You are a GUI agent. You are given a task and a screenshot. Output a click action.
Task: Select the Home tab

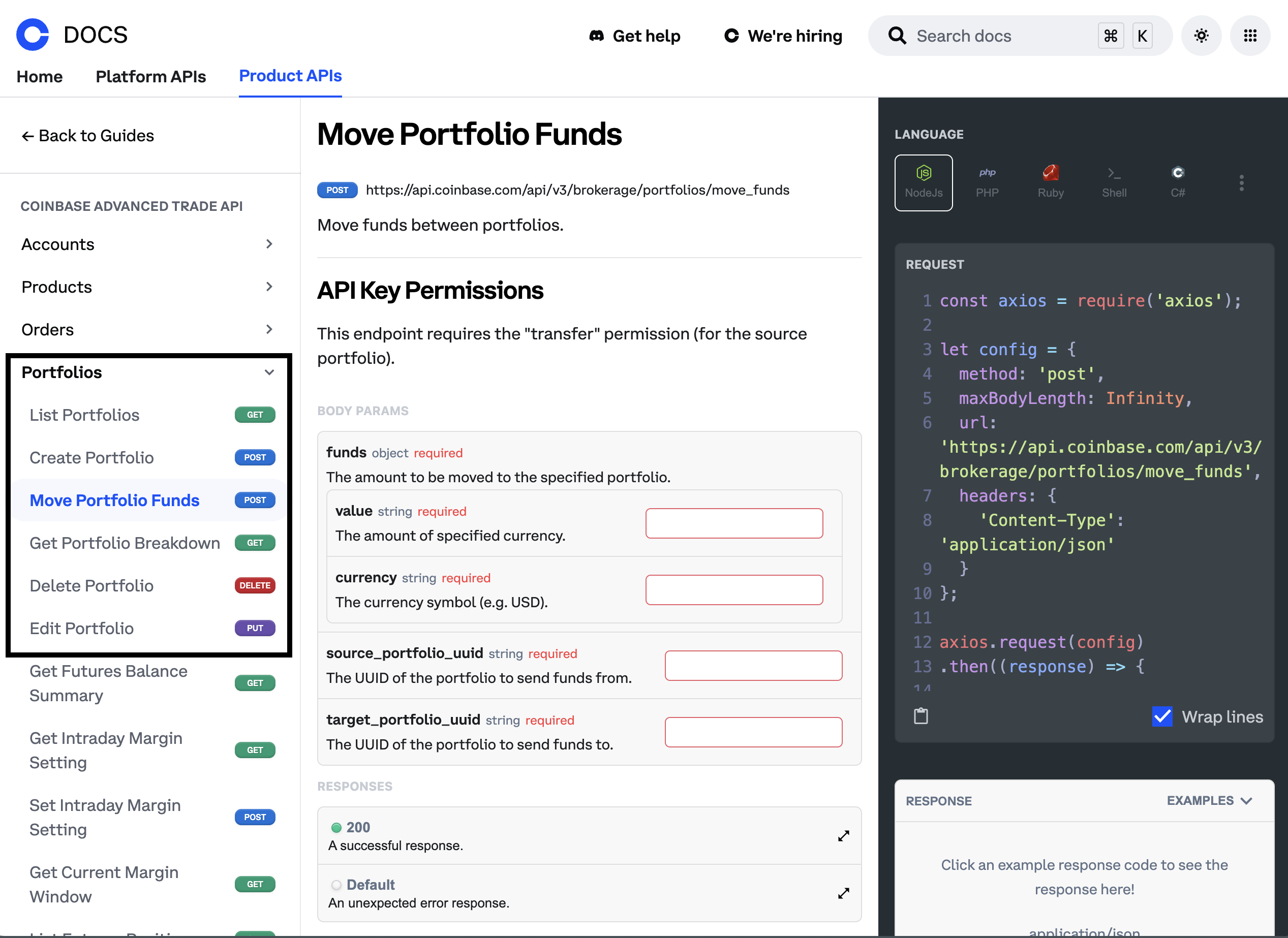coord(39,76)
